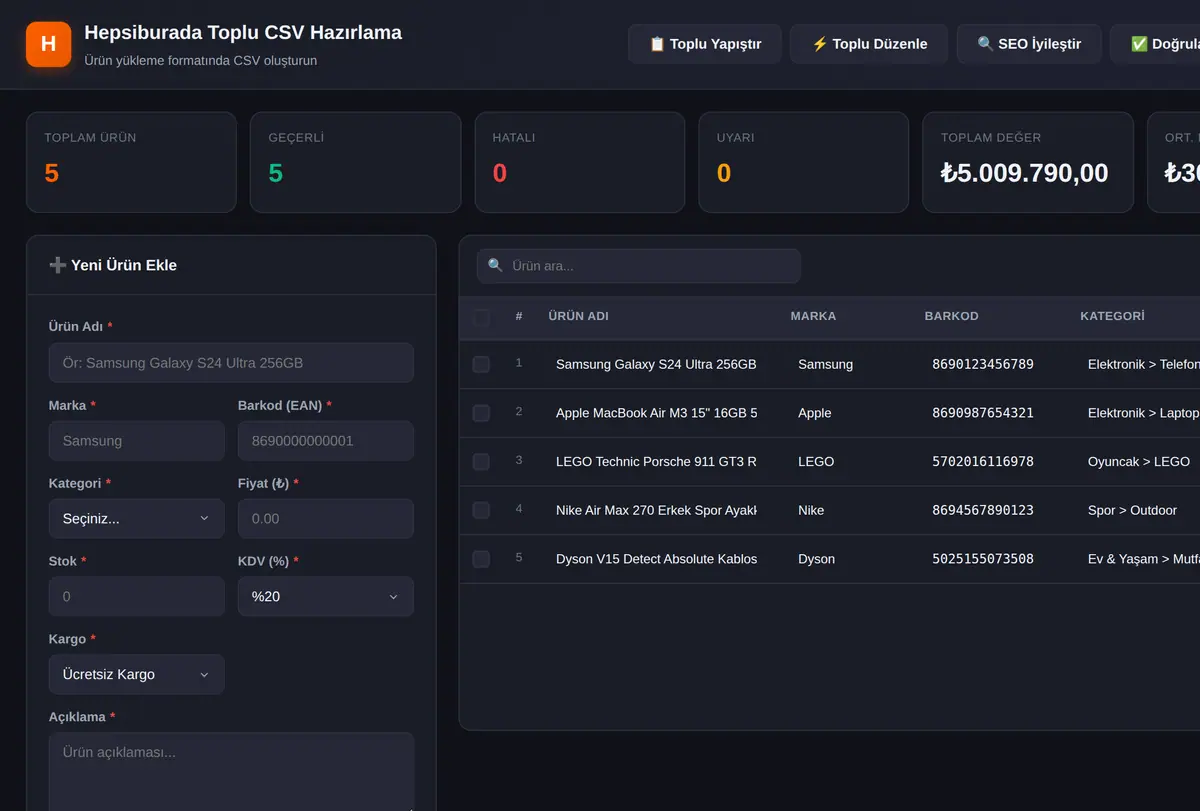
Task: Click the KATEGORİ column header
Action: click(1112, 316)
